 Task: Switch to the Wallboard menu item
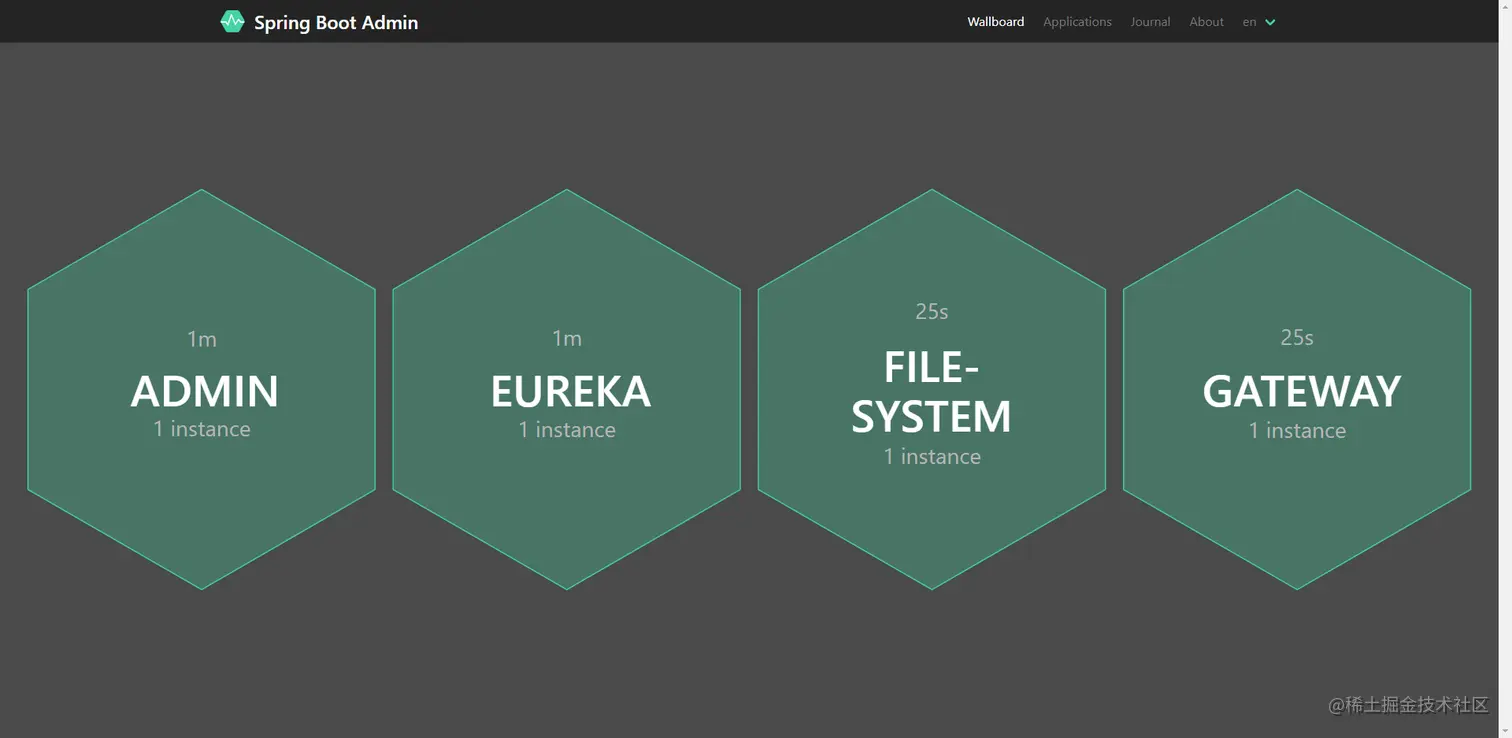coord(995,22)
